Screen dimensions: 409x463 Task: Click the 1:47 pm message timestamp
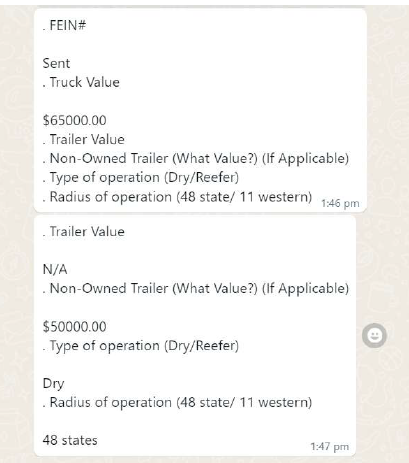pyautogui.click(x=330, y=446)
